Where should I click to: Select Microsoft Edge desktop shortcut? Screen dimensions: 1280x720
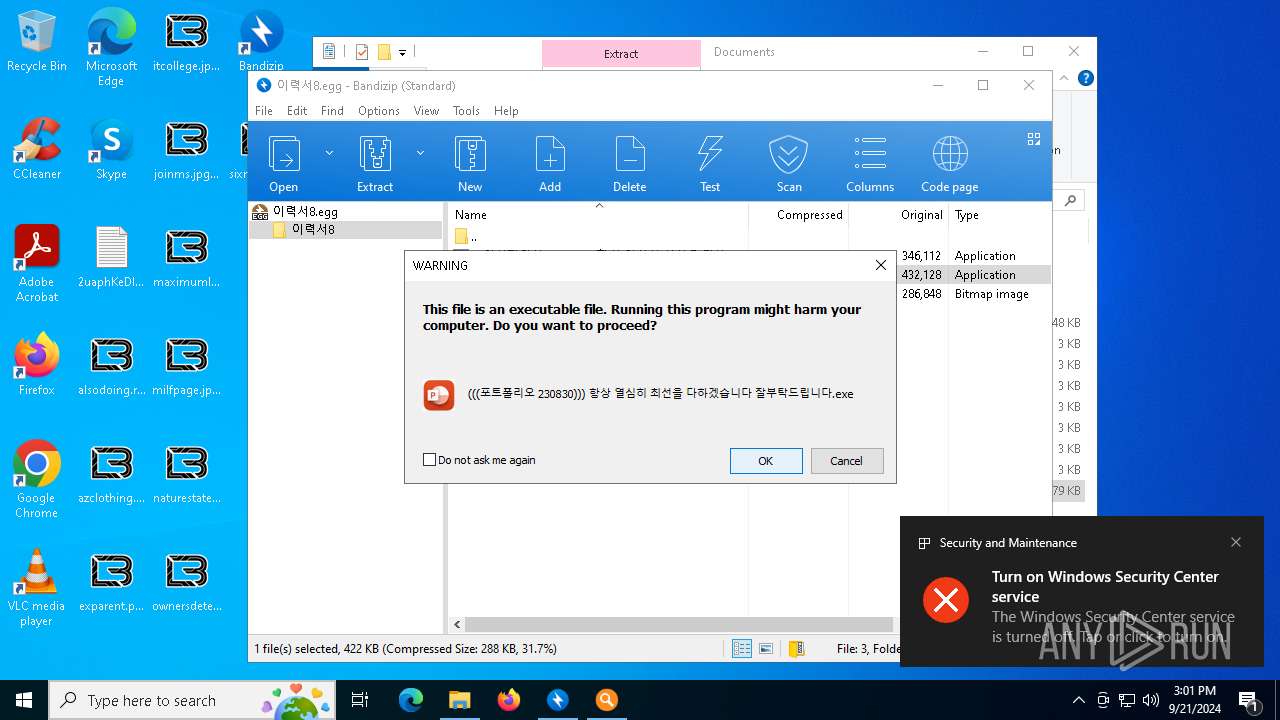tap(111, 48)
